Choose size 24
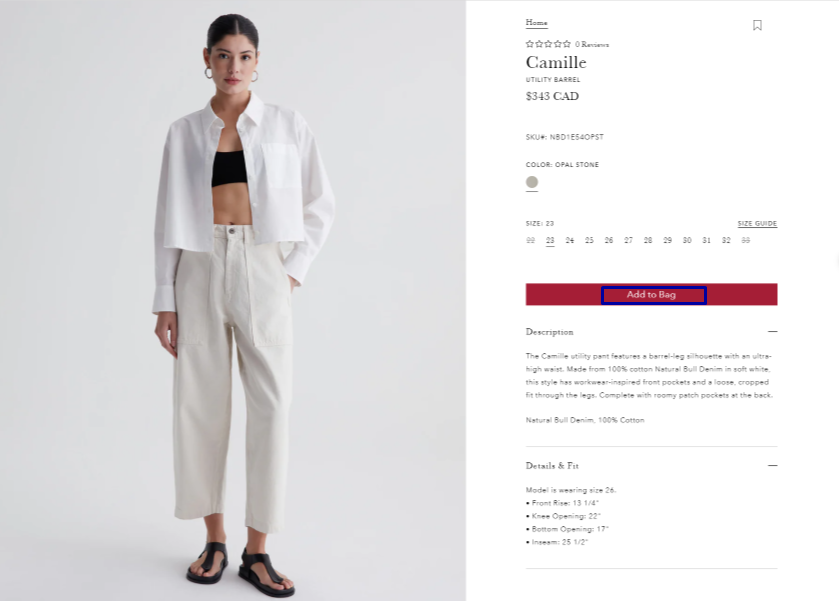Image resolution: width=839 pixels, height=601 pixels. pos(569,240)
